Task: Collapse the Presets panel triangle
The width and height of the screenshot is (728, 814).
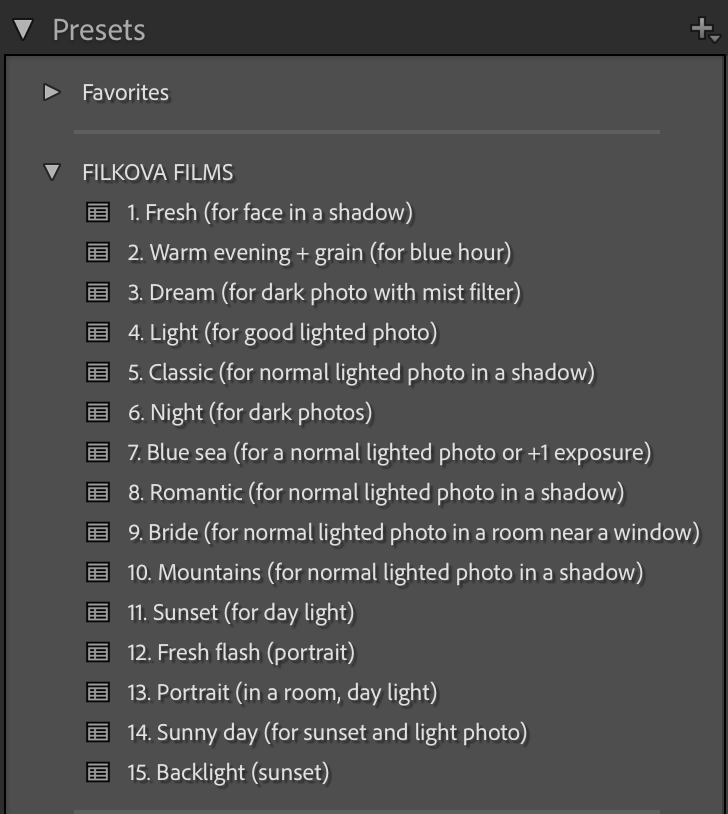Action: pyautogui.click(x=23, y=30)
